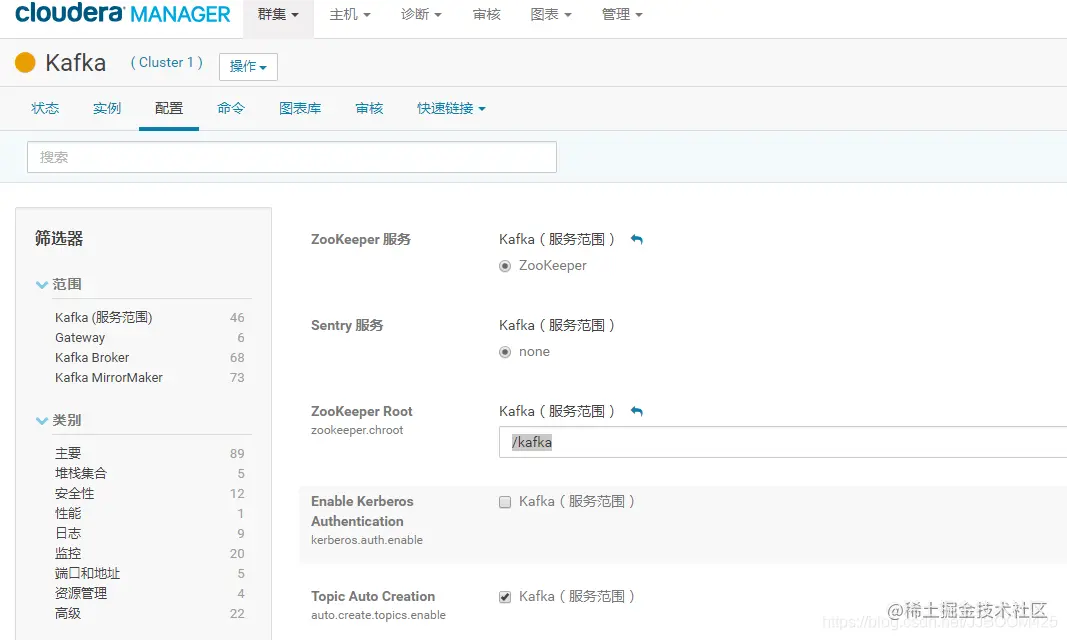Click the zookeeper.chroot property name

point(357,430)
